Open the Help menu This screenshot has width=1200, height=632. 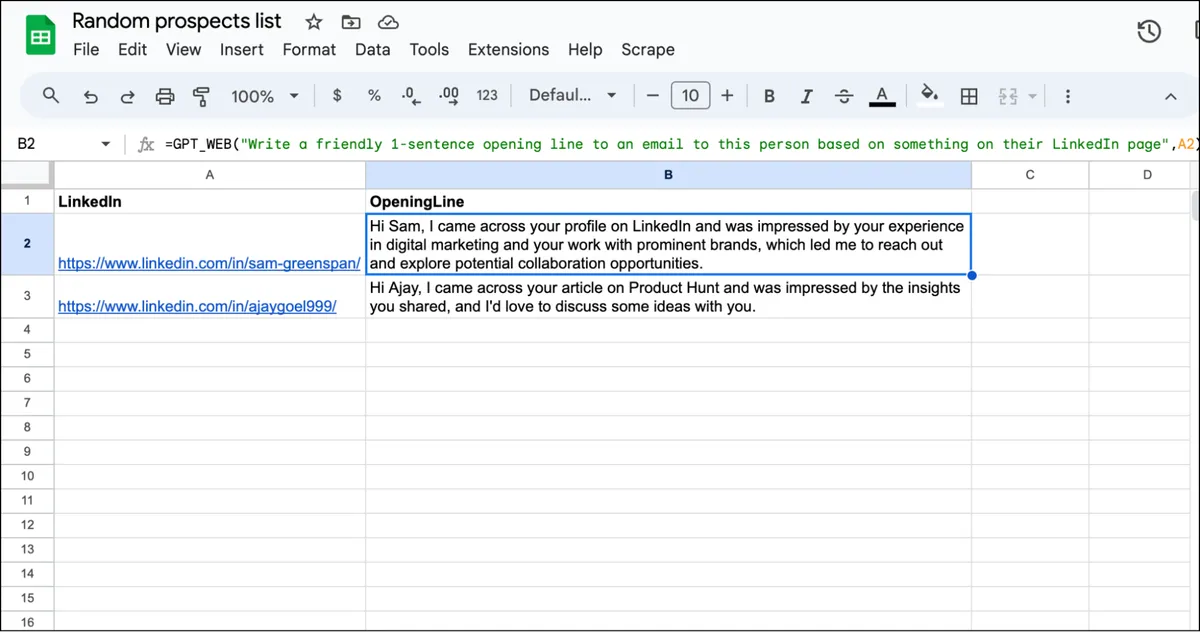[585, 49]
